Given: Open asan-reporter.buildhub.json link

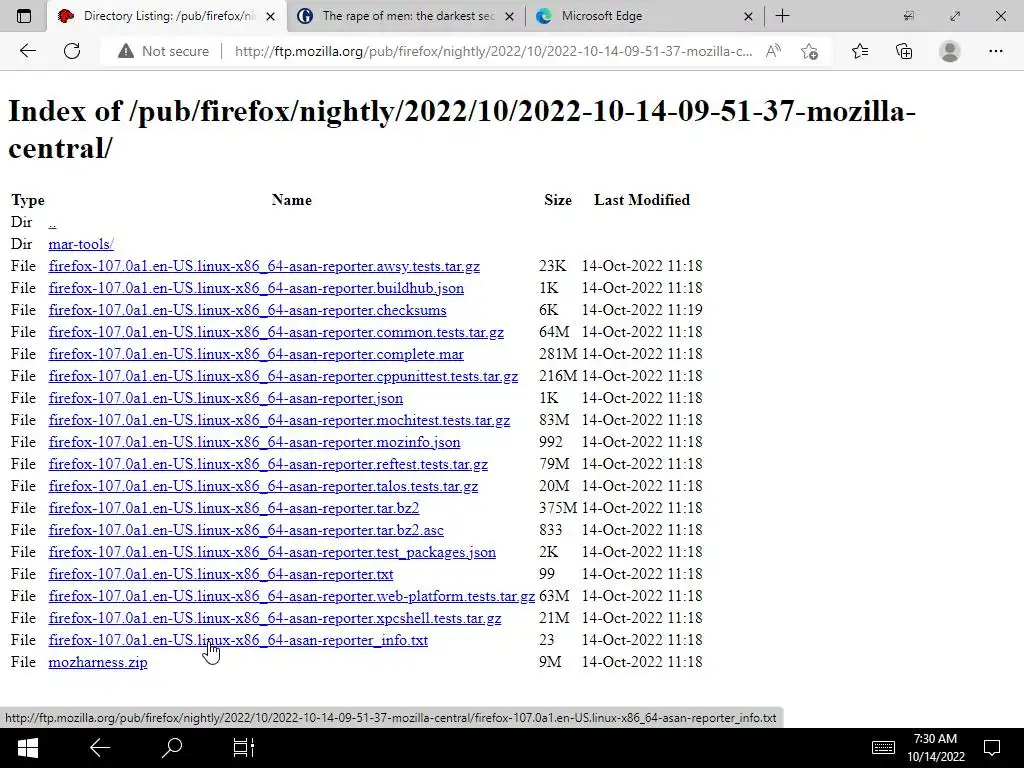Looking at the screenshot, I should click(256, 288).
